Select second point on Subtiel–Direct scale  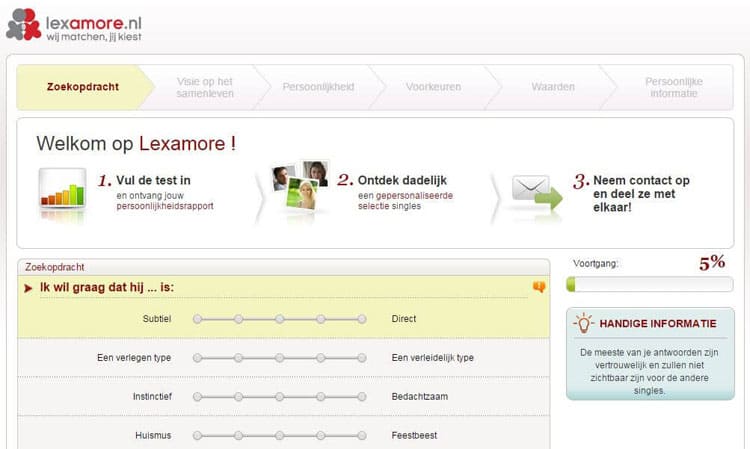click(x=239, y=319)
